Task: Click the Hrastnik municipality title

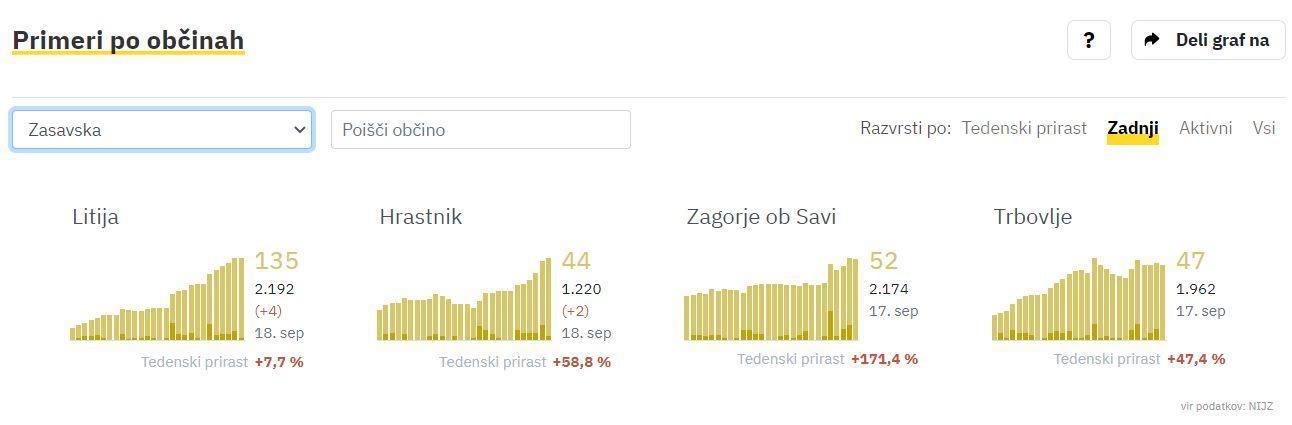Action: click(420, 217)
